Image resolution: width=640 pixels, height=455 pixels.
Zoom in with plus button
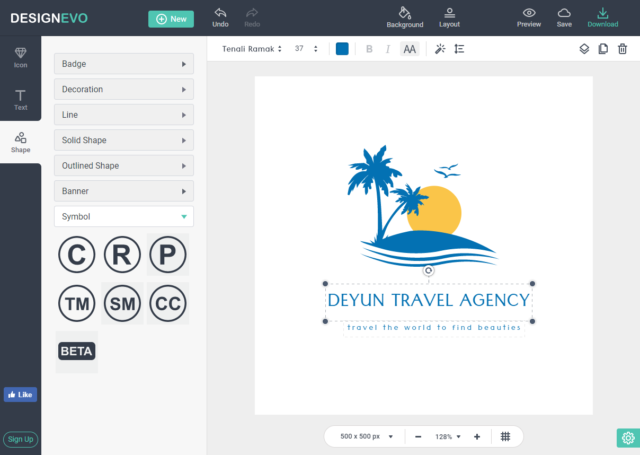pyautogui.click(x=477, y=437)
